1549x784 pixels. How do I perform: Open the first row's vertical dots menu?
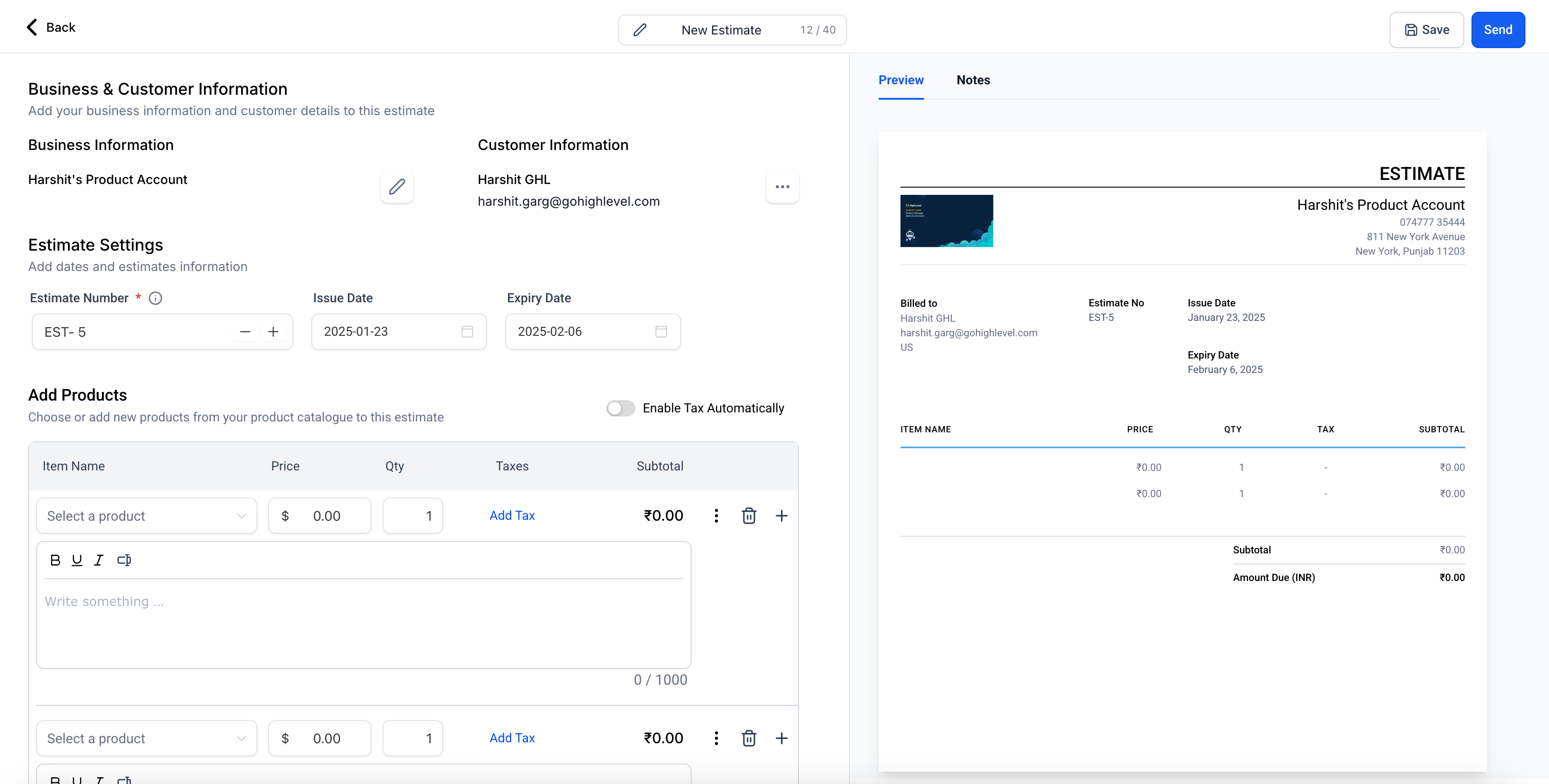point(716,516)
